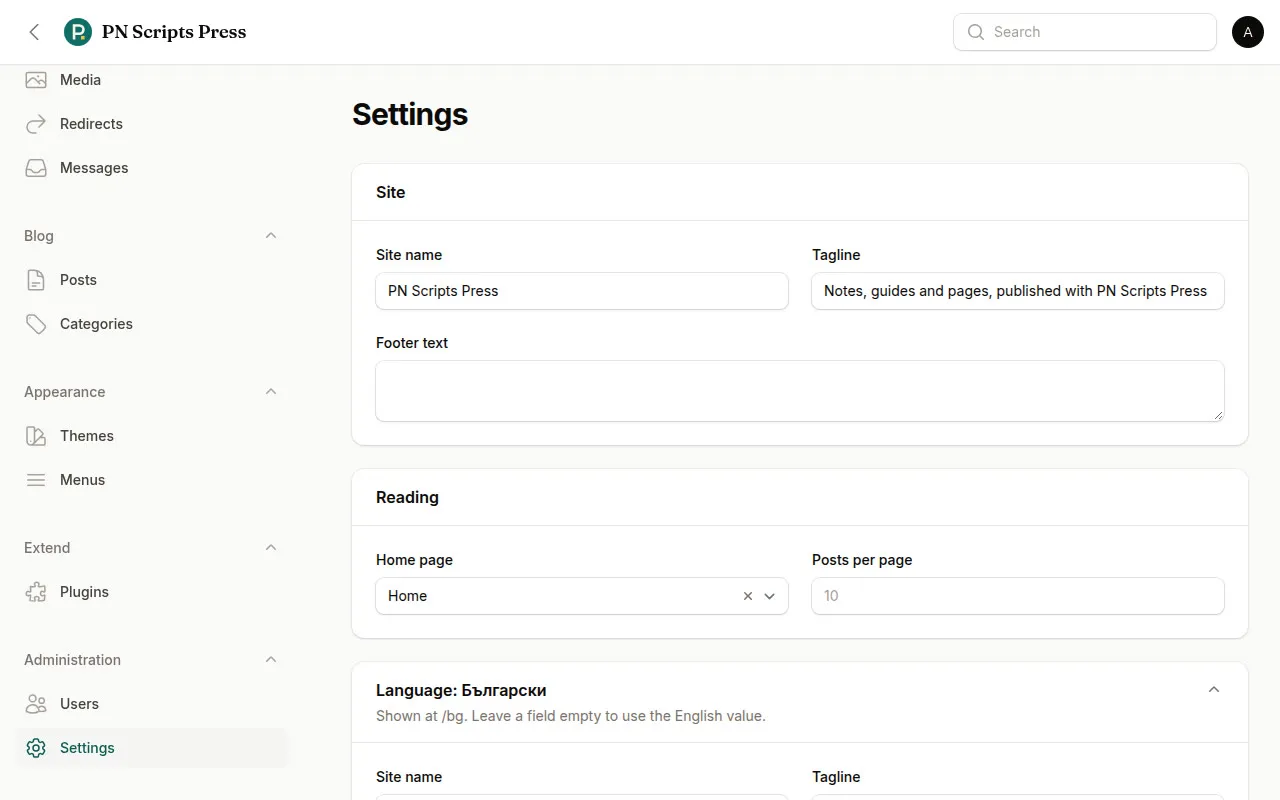The width and height of the screenshot is (1280, 800).
Task: Click the PN Scripts Press logo icon
Action: pyautogui.click(x=78, y=32)
